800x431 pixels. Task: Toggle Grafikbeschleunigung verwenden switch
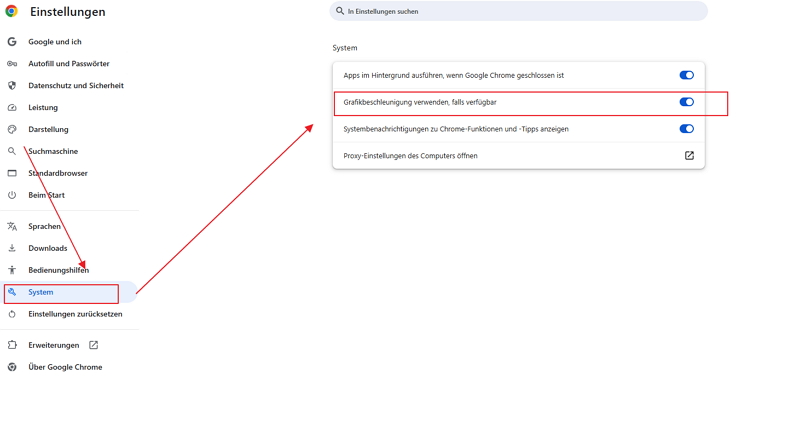pyautogui.click(x=686, y=102)
